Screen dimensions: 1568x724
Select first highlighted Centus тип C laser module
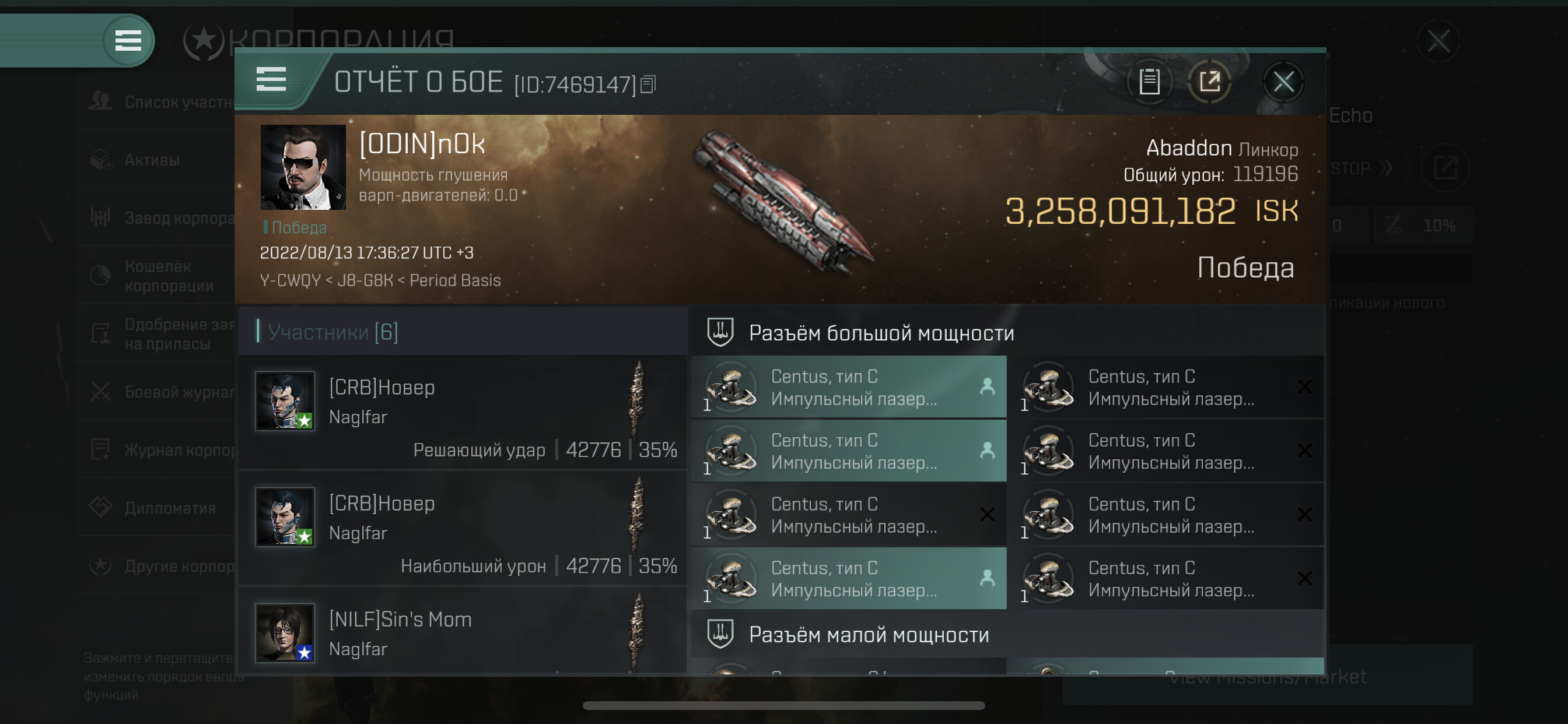click(849, 387)
